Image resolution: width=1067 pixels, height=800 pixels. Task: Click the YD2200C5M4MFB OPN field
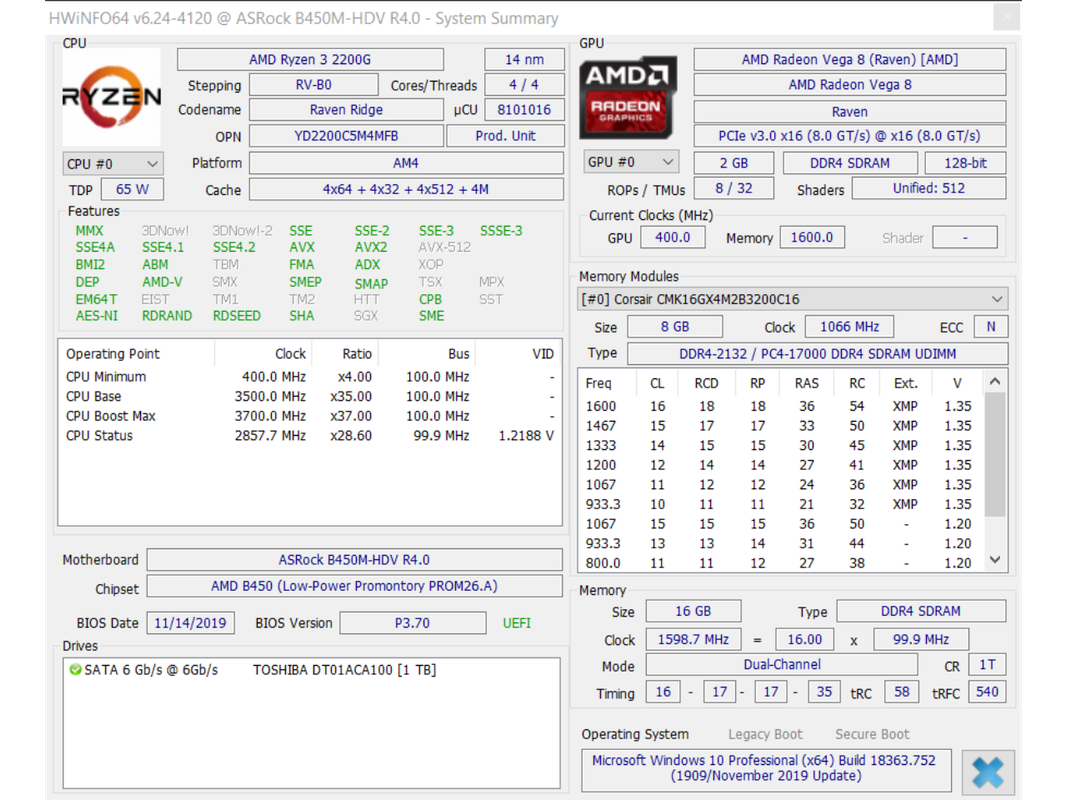tap(346, 136)
